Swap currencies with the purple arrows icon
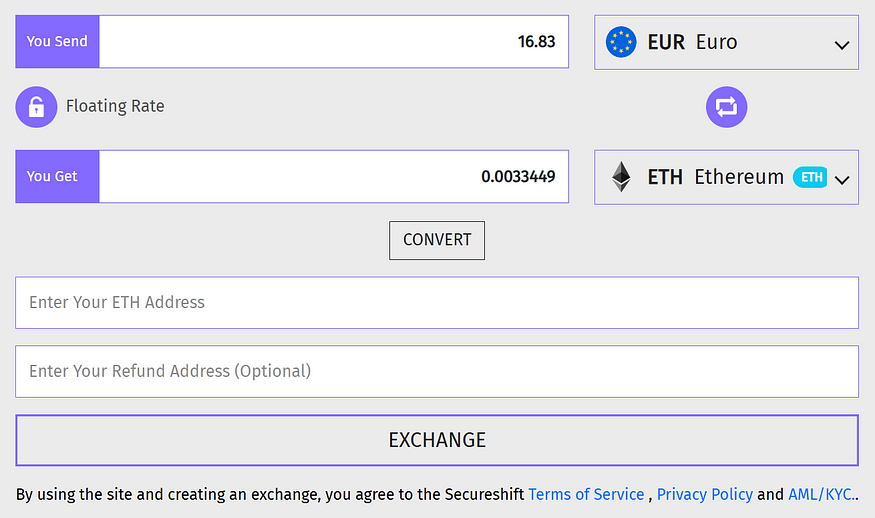The height and width of the screenshot is (518, 875). [726, 106]
